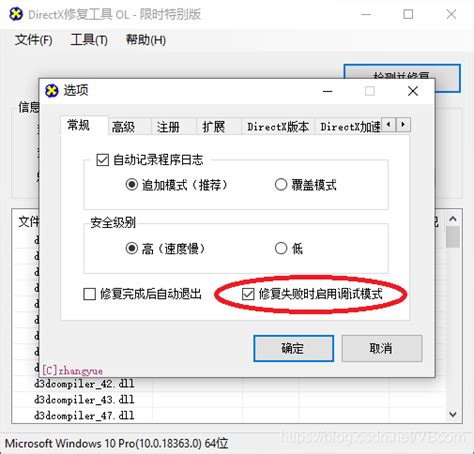
Task: Select 低 security level radio button
Action: (281, 248)
